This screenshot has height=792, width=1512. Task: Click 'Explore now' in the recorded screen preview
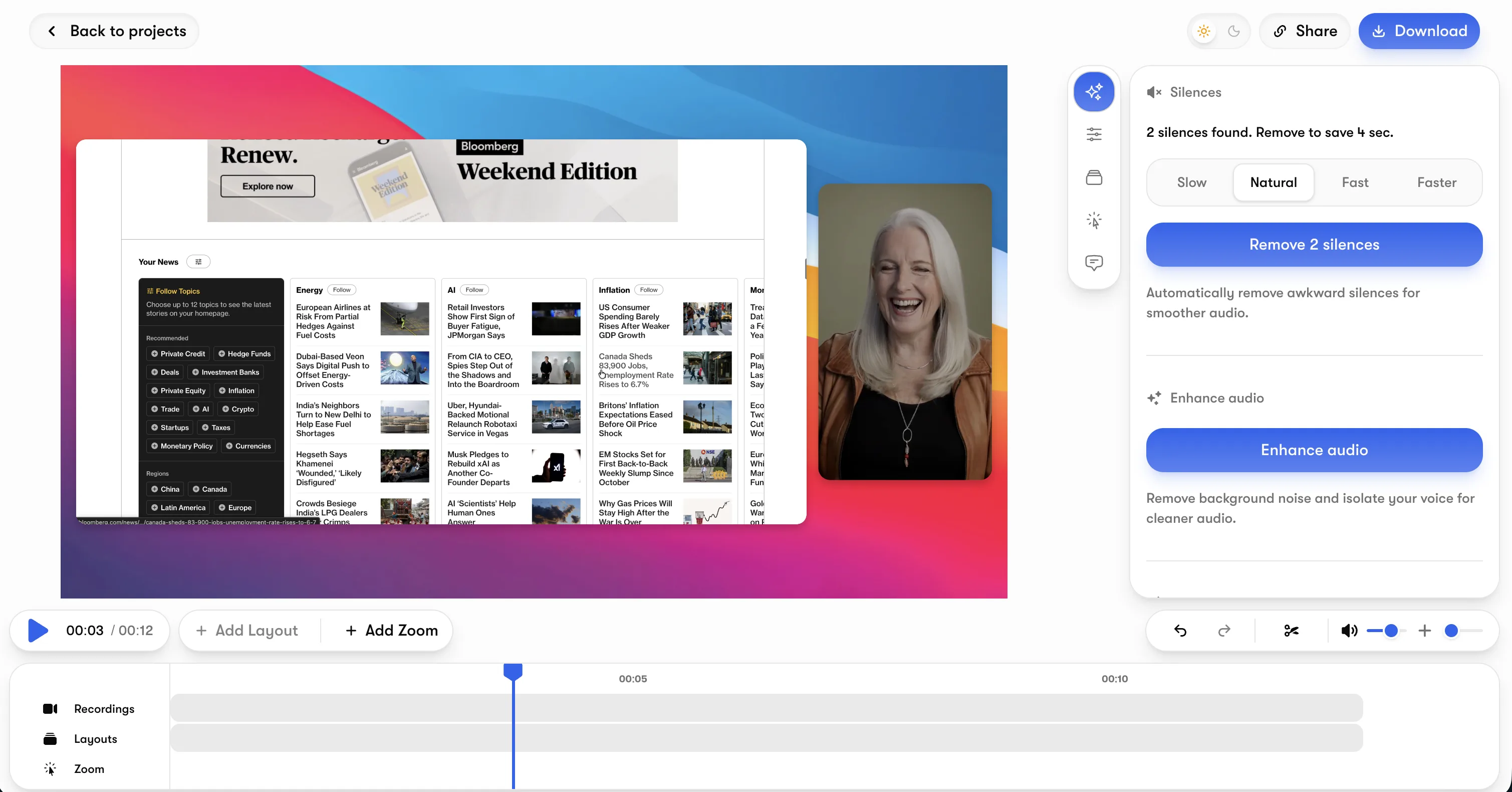[x=268, y=186]
